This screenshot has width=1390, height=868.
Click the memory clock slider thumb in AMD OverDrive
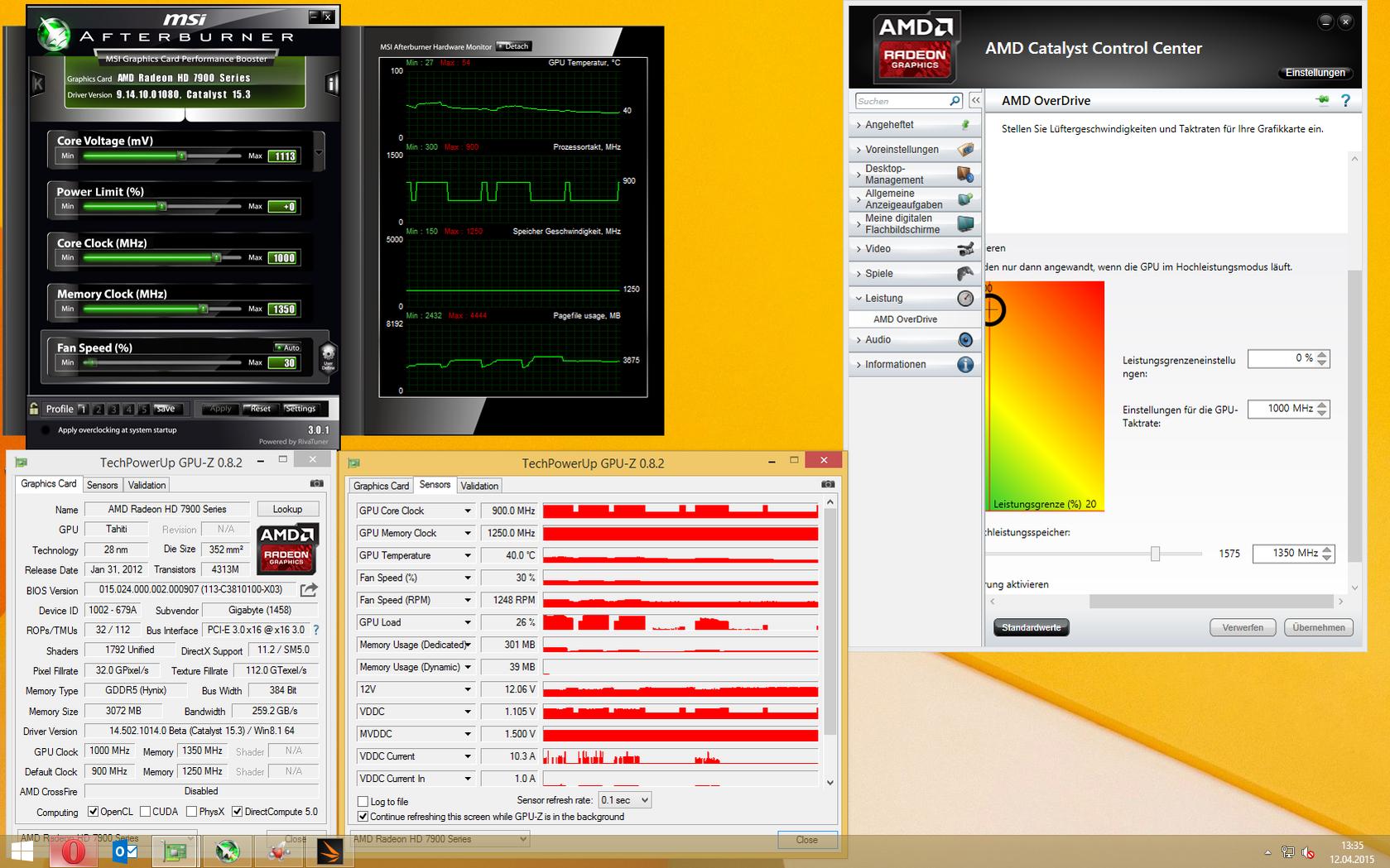point(1155,554)
